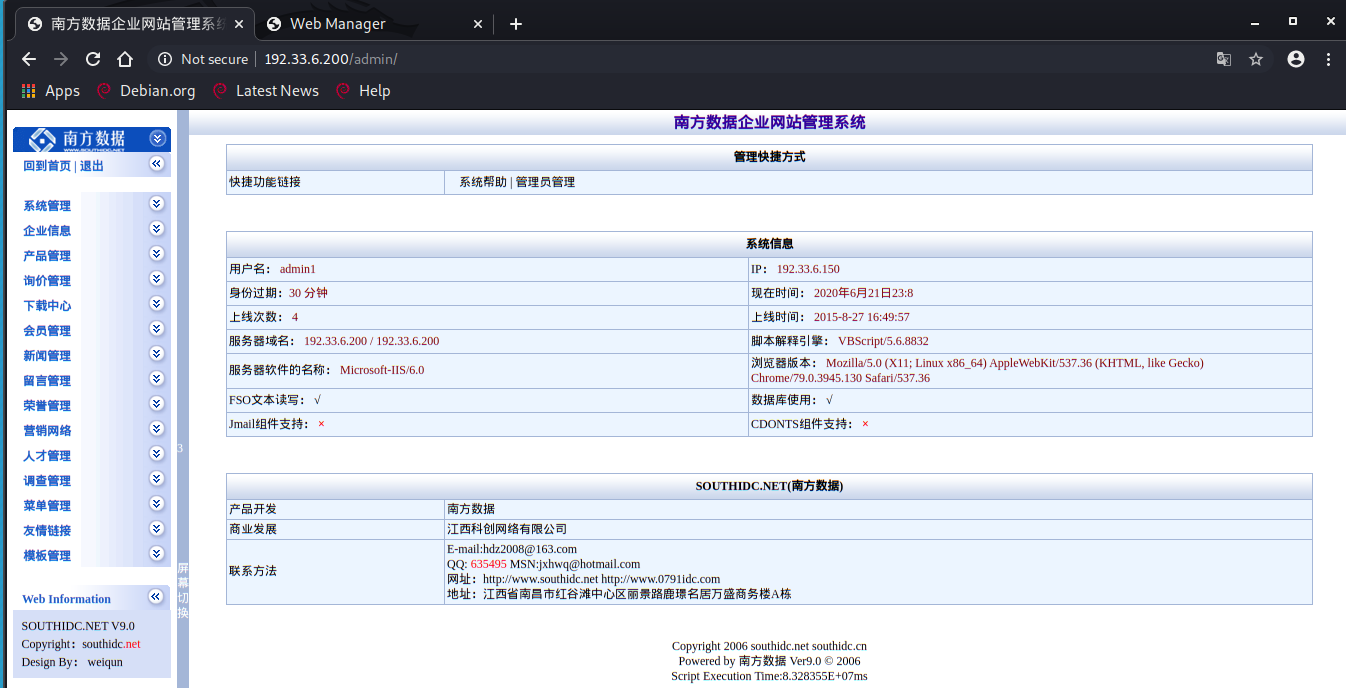The width and height of the screenshot is (1346, 688).
Task: Collapse the Web Information panel
Action: [x=156, y=597]
